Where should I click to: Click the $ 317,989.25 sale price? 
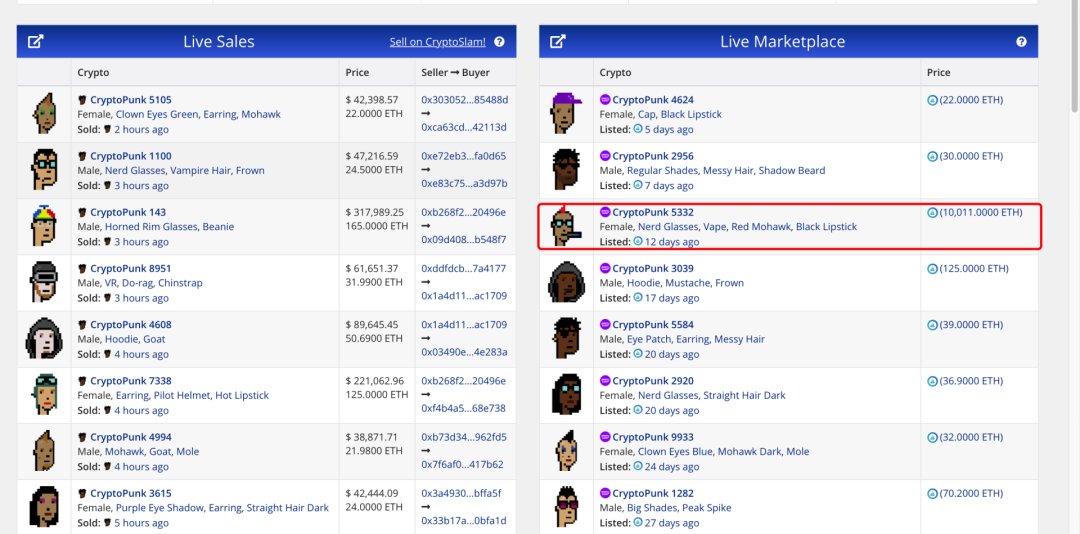[375, 212]
